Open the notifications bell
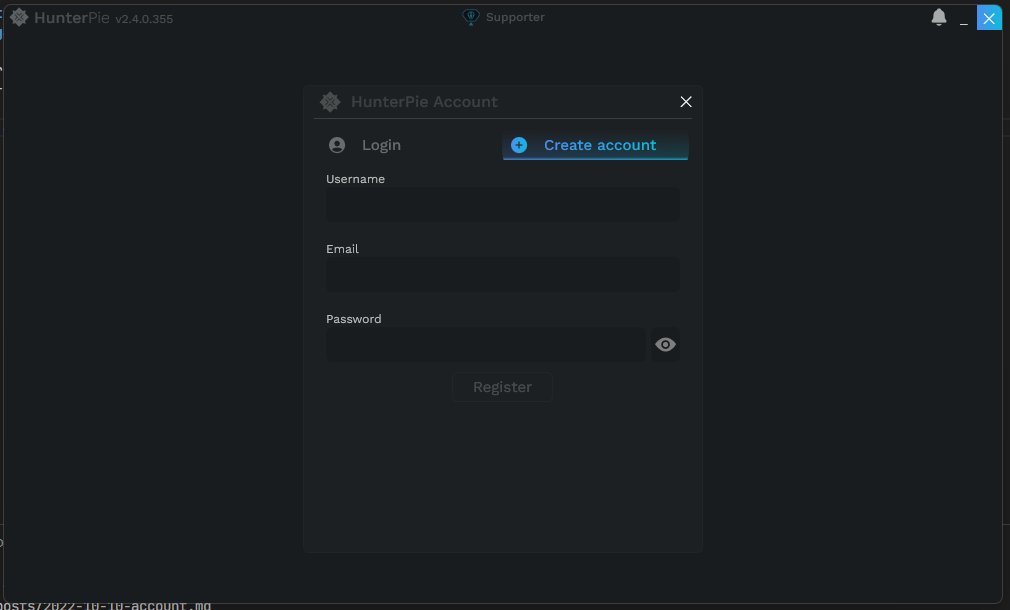The image size is (1010, 610). 939,17
